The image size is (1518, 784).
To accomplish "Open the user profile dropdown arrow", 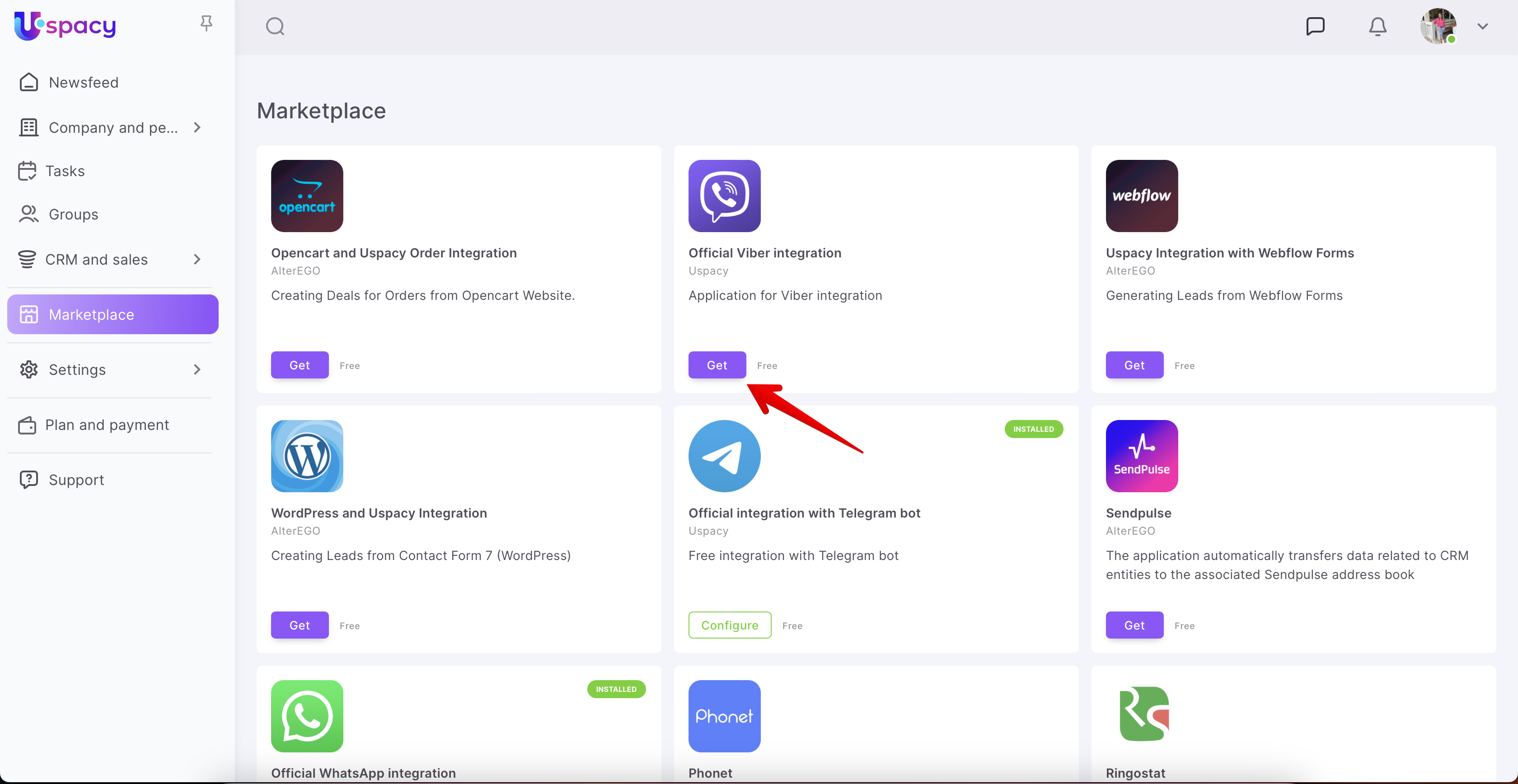I will (x=1483, y=27).
